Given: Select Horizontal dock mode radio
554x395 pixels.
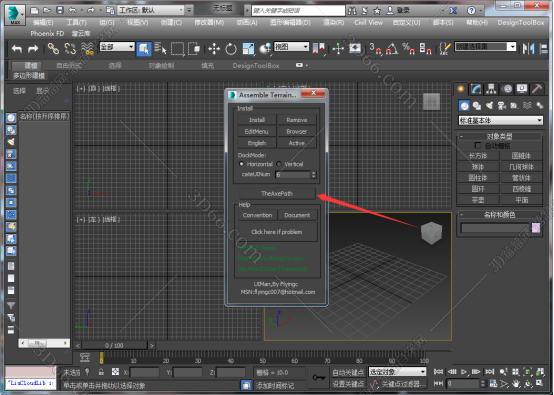Looking at the screenshot, I should (242, 164).
